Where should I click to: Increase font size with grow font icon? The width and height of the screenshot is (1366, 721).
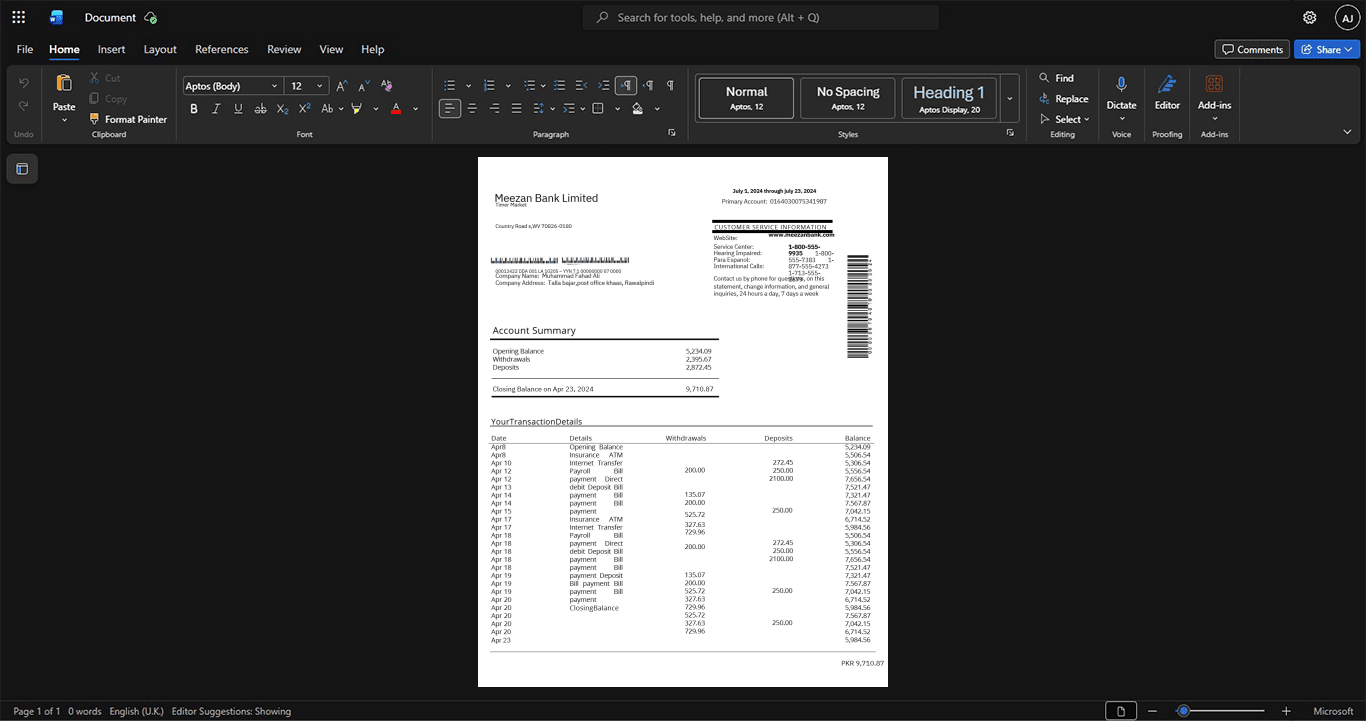click(342, 86)
